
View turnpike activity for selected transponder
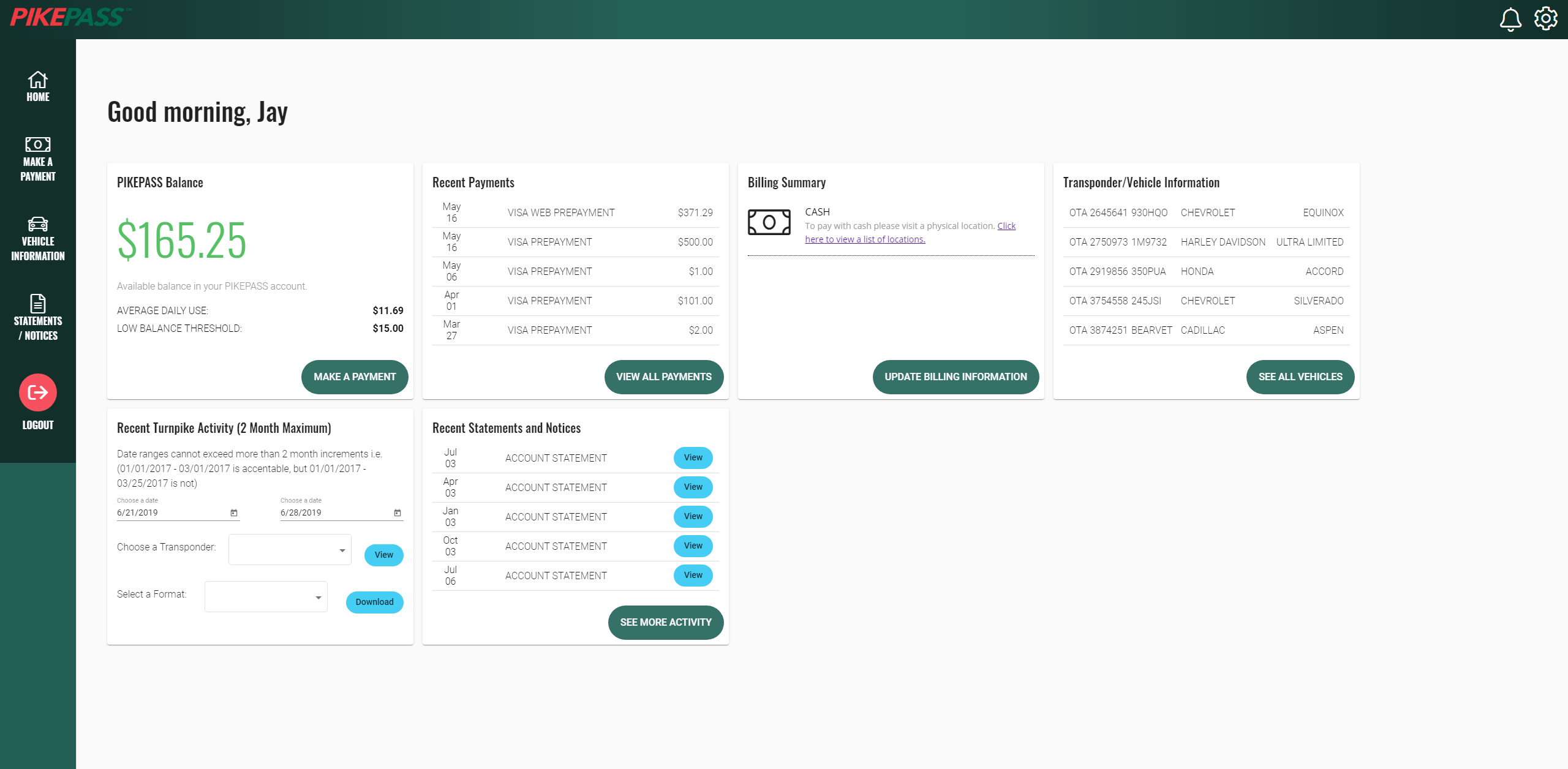pyautogui.click(x=384, y=555)
